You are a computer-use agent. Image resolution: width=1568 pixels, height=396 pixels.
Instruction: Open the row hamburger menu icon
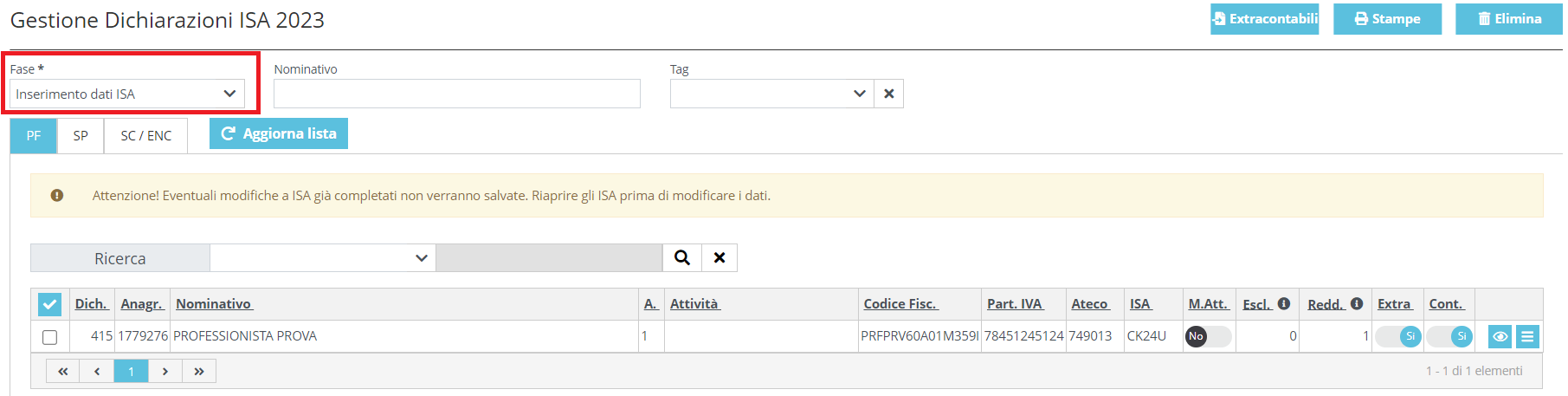(x=1527, y=336)
